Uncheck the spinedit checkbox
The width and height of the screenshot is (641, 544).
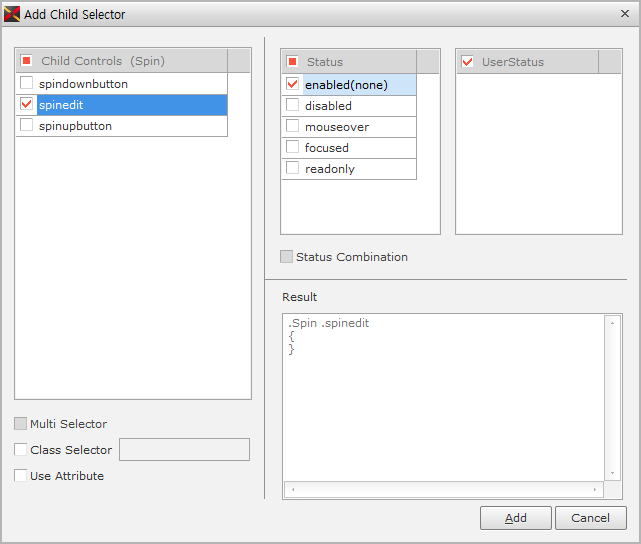tap(27, 105)
